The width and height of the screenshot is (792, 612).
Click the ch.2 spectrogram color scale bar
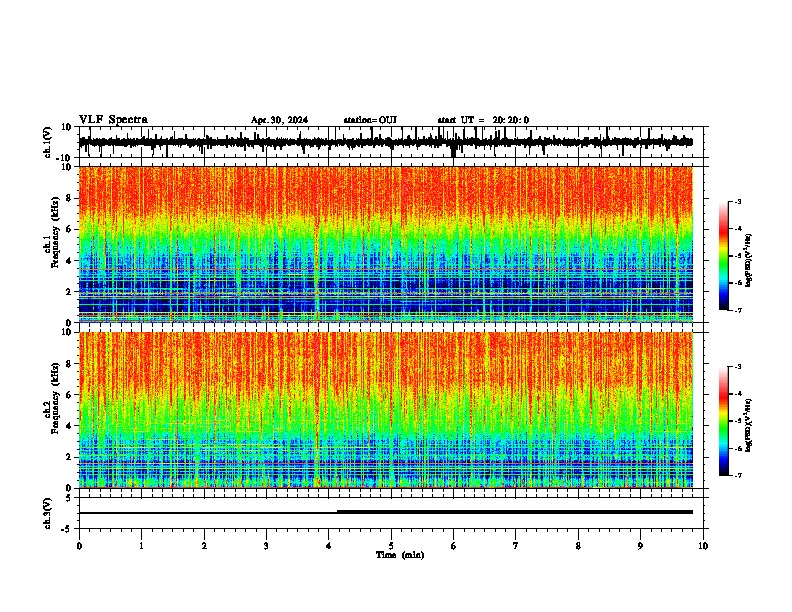point(723,421)
